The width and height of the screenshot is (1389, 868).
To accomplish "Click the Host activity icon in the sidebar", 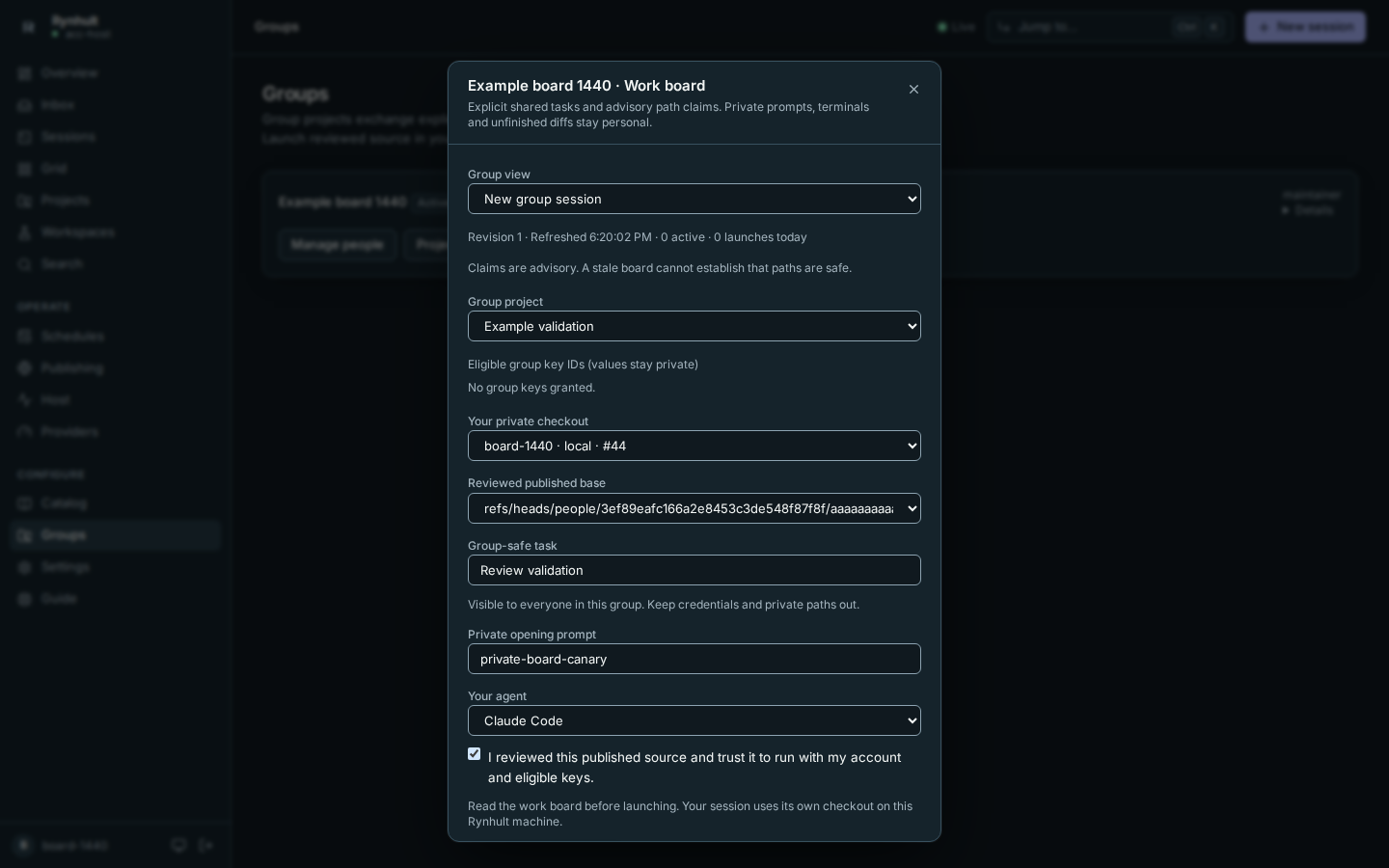I will tap(25, 400).
